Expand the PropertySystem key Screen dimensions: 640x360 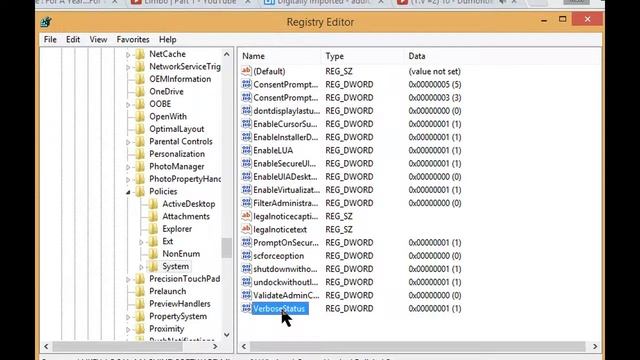pyautogui.click(x=128, y=317)
